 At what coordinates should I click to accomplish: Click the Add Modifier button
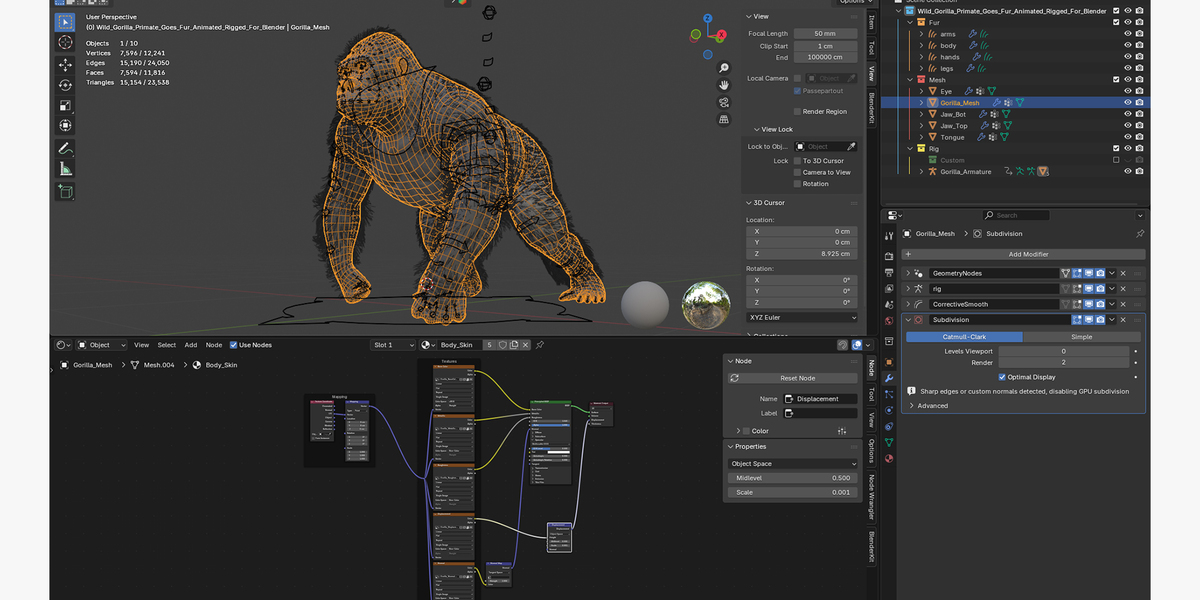coord(1023,254)
